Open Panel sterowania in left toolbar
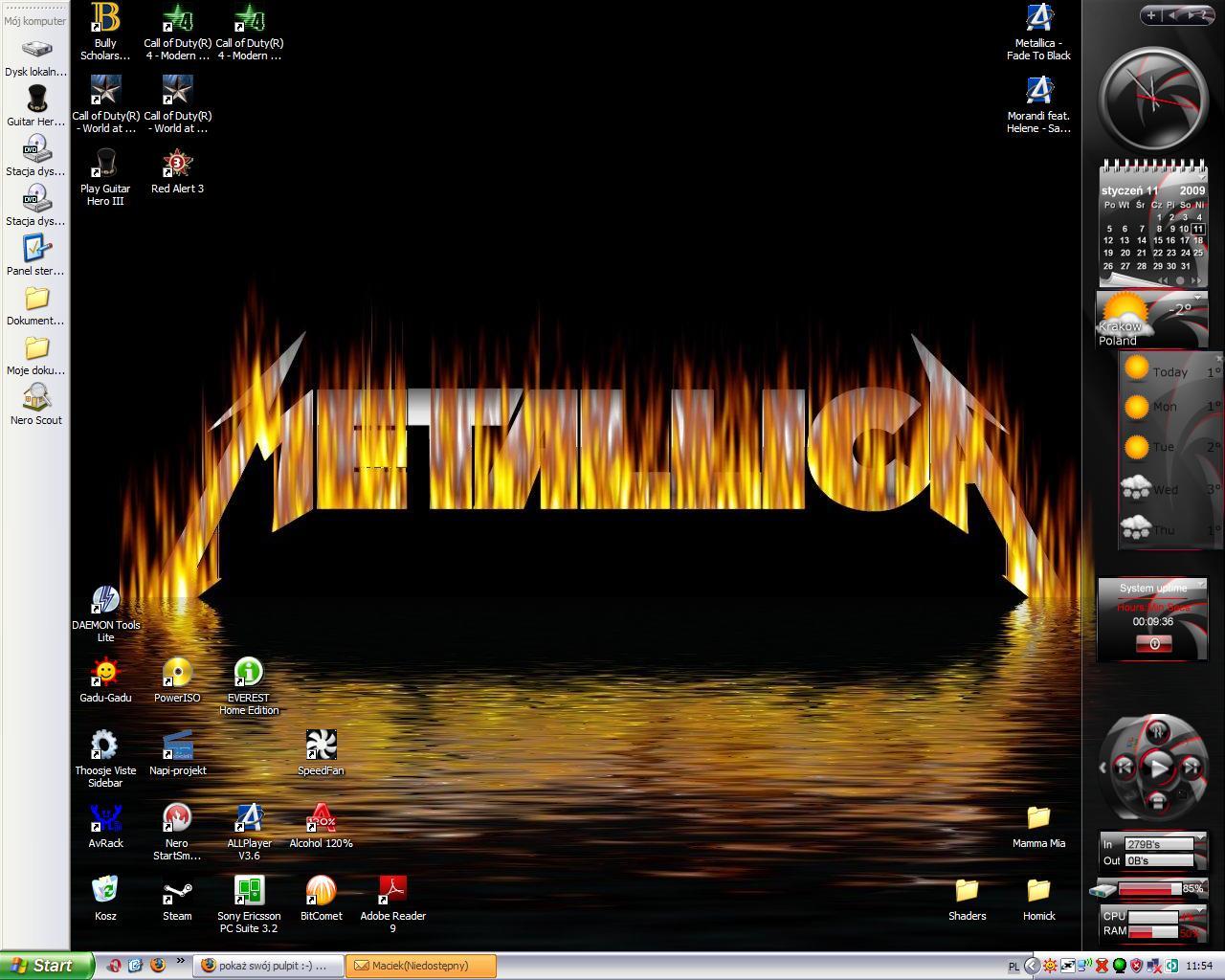 pos(35,256)
